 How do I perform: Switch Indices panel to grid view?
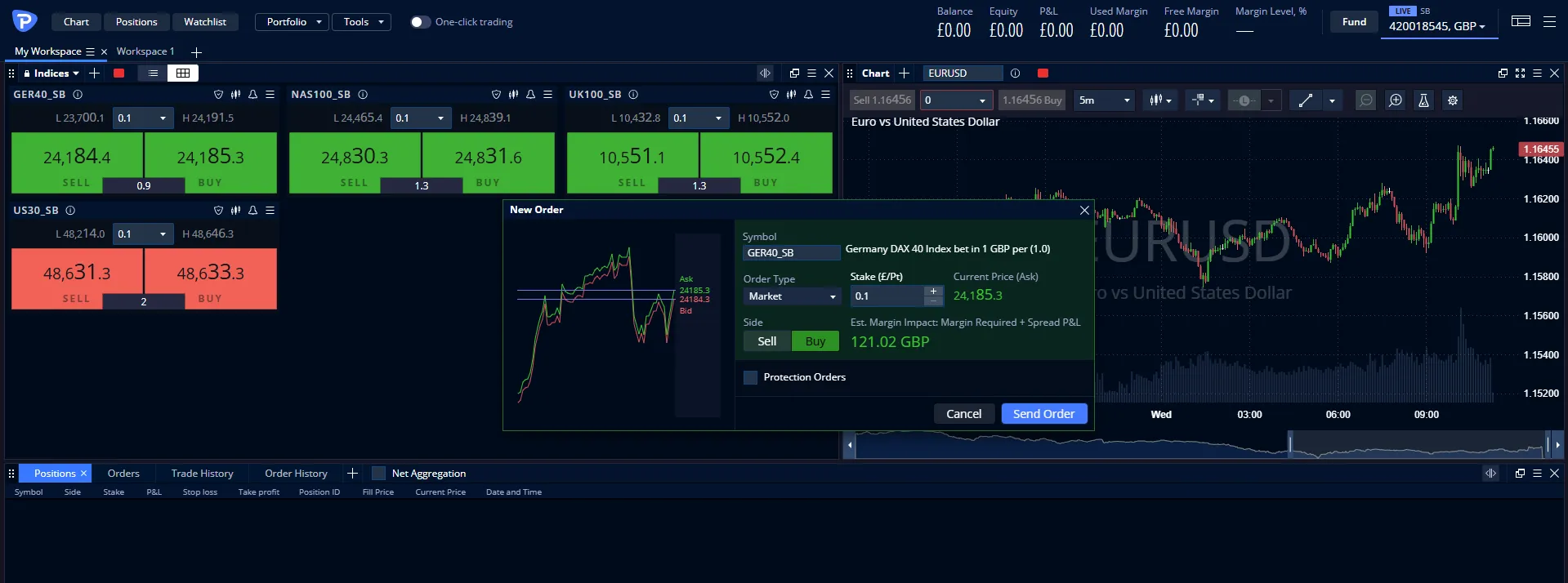[183, 73]
